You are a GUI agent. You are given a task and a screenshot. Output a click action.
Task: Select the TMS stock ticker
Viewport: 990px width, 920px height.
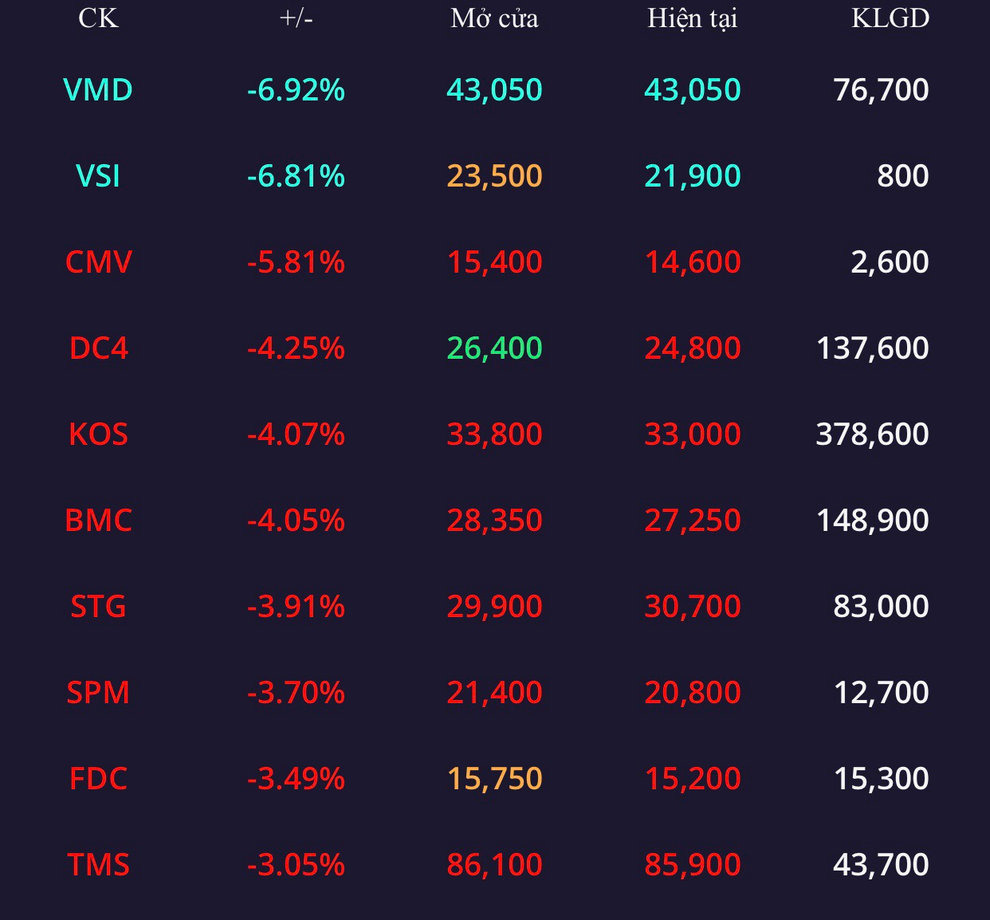(98, 864)
